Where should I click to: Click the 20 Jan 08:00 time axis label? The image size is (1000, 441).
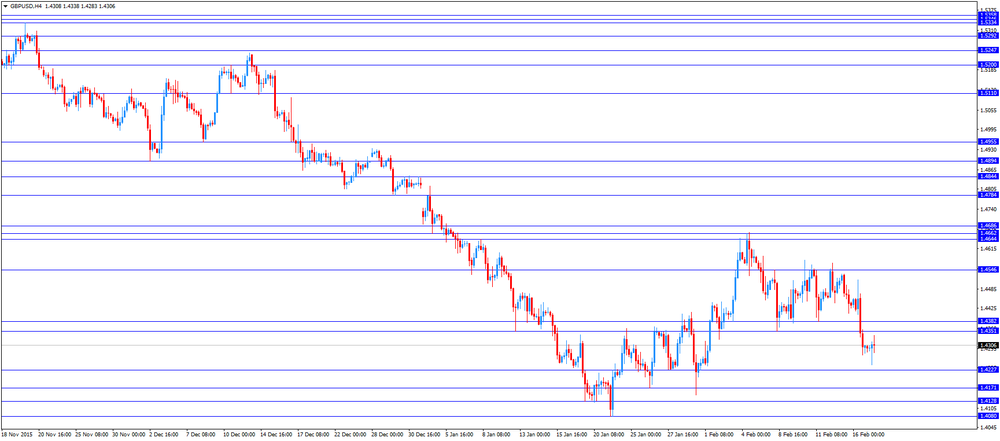pyautogui.click(x=608, y=433)
